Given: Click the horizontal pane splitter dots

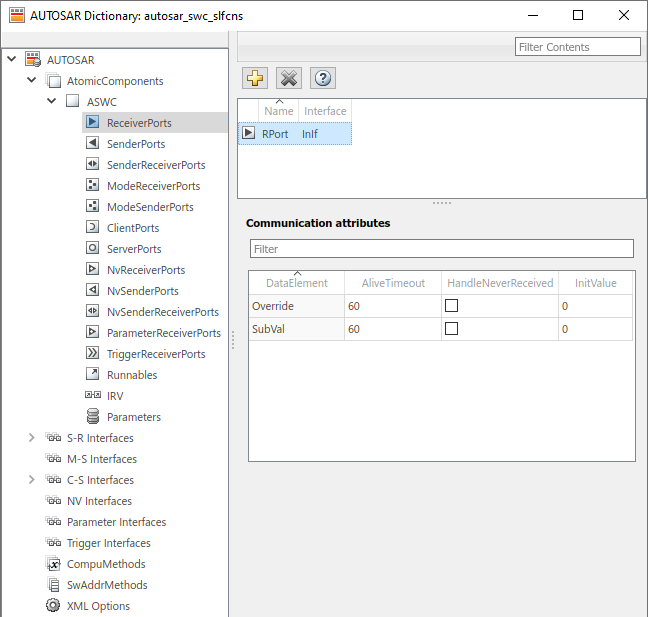Looking at the screenshot, I should [442, 203].
